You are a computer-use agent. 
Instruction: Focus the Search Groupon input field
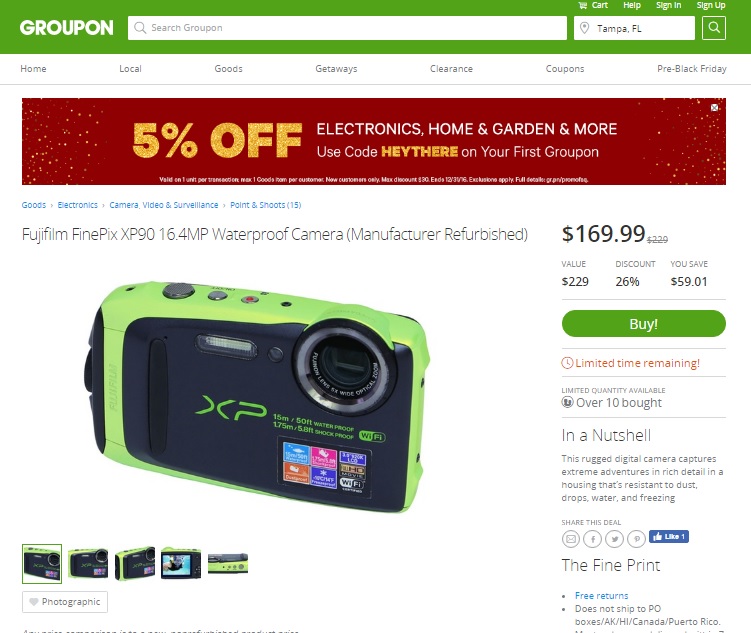click(347, 28)
